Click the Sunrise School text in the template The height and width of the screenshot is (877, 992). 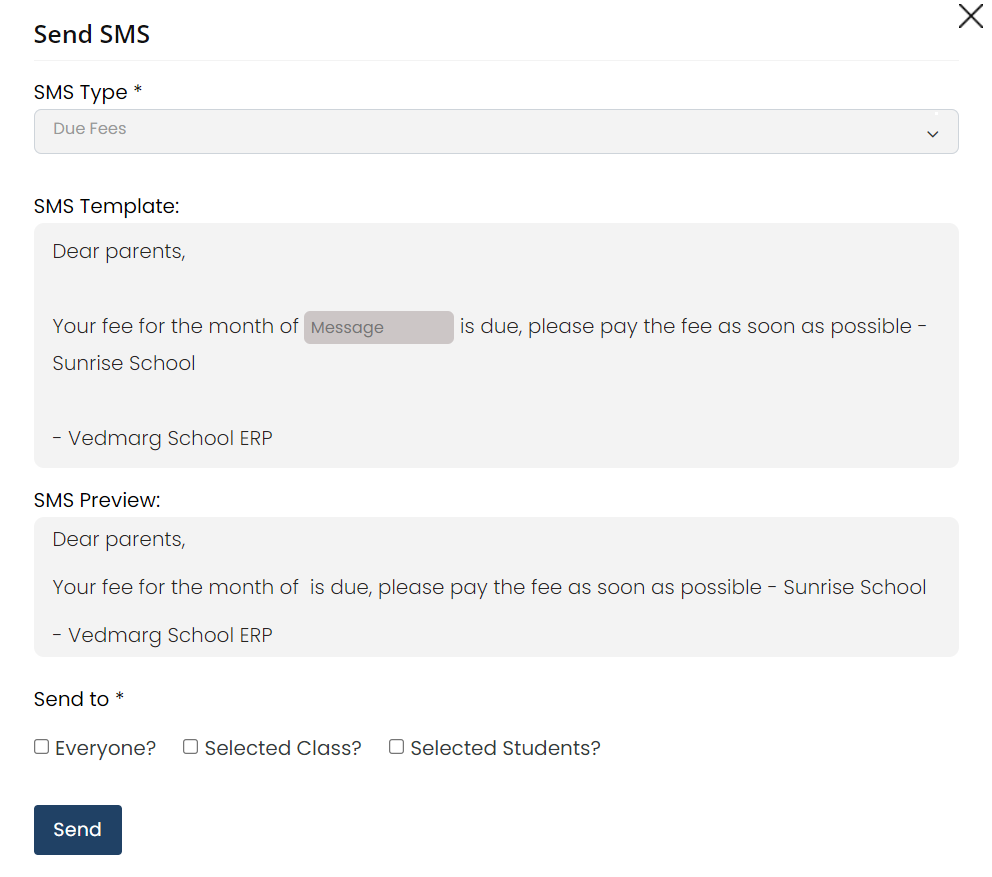123,363
